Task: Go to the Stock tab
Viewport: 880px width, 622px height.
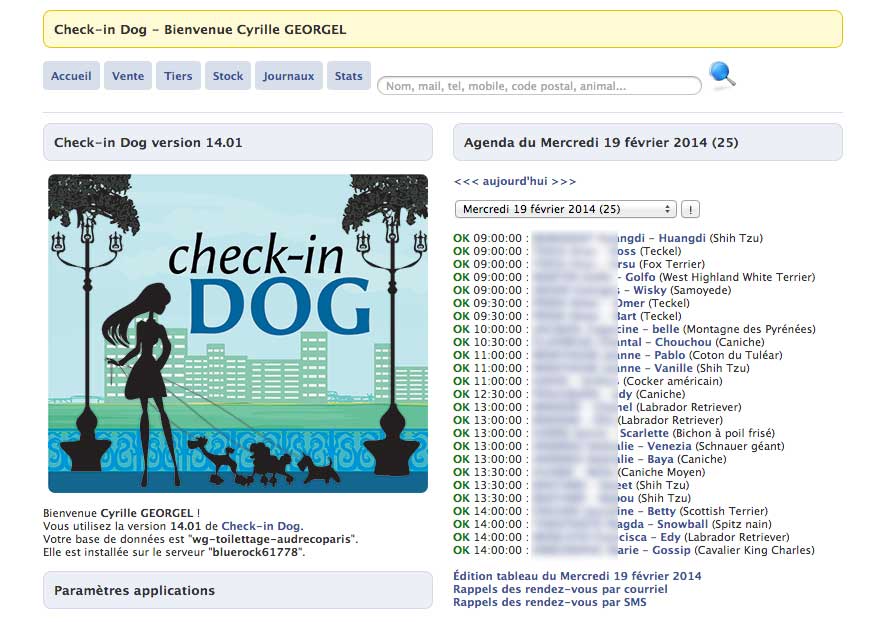Action: [228, 76]
